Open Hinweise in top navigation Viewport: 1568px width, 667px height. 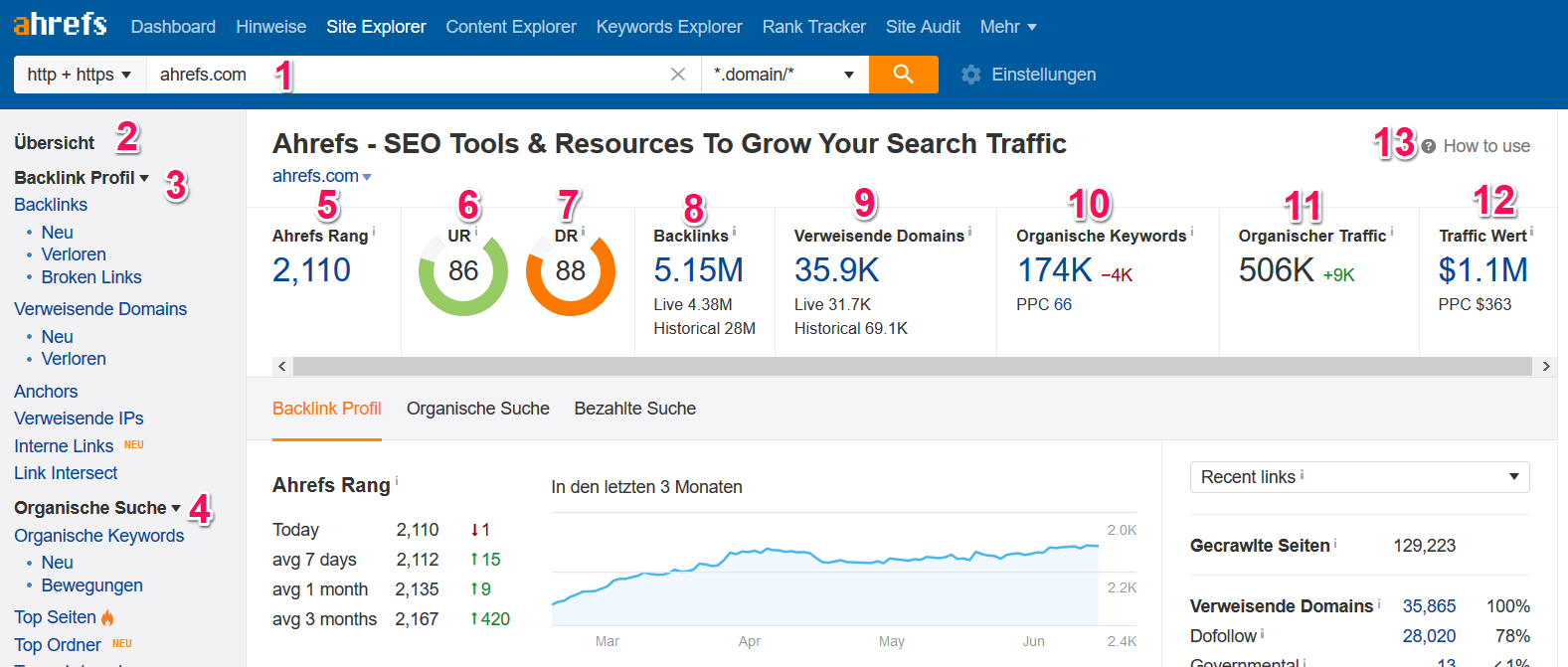point(270,27)
